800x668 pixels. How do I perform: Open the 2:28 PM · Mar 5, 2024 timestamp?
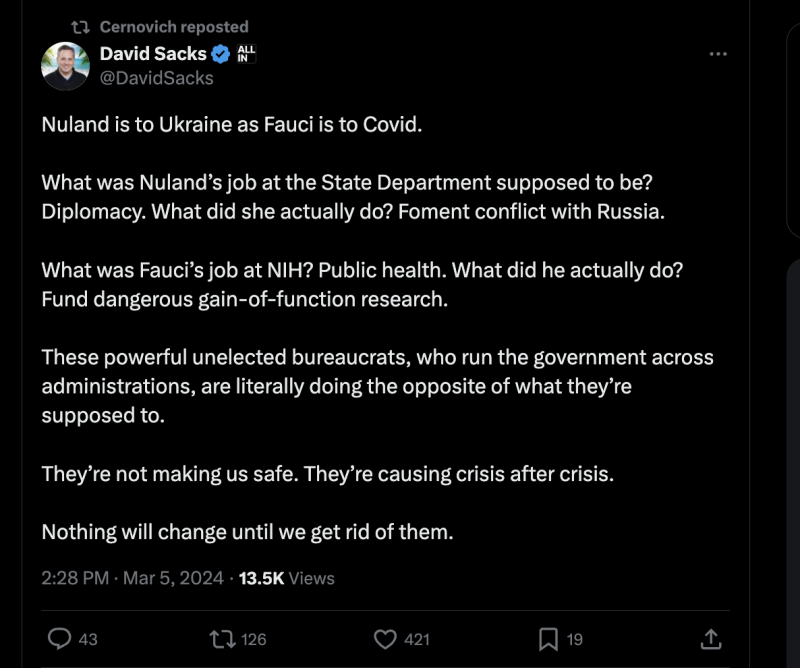click(x=133, y=578)
